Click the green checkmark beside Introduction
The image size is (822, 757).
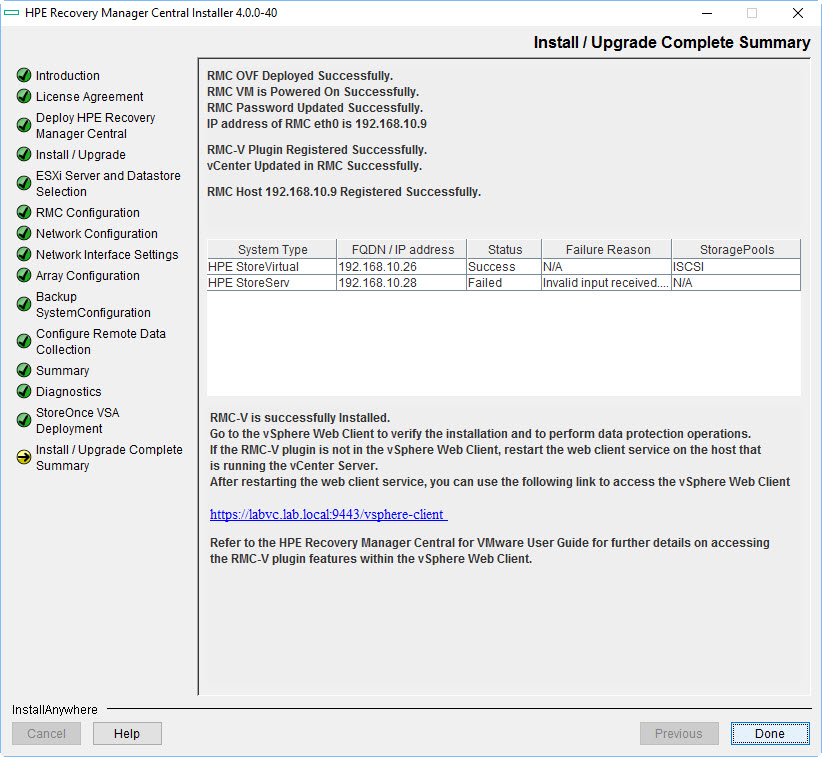tap(24, 75)
